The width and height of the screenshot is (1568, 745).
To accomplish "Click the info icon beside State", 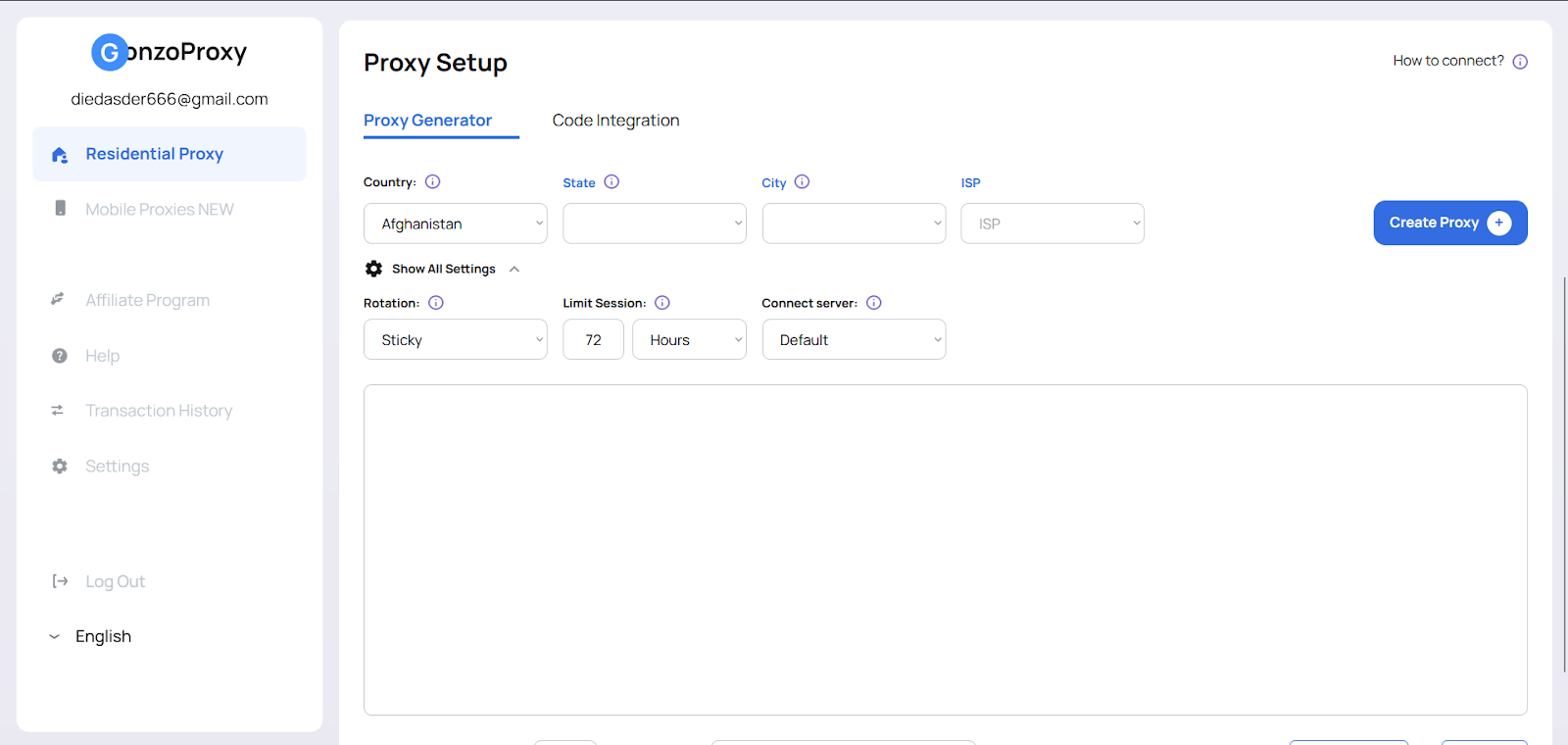I will click(x=612, y=181).
